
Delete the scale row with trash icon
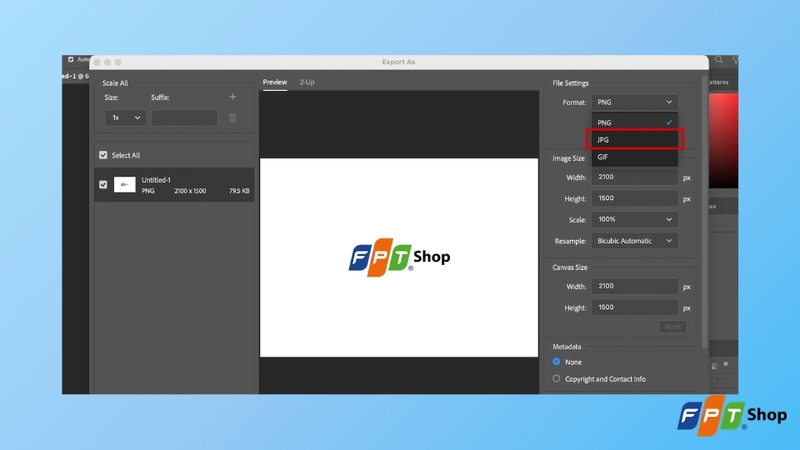tap(233, 118)
